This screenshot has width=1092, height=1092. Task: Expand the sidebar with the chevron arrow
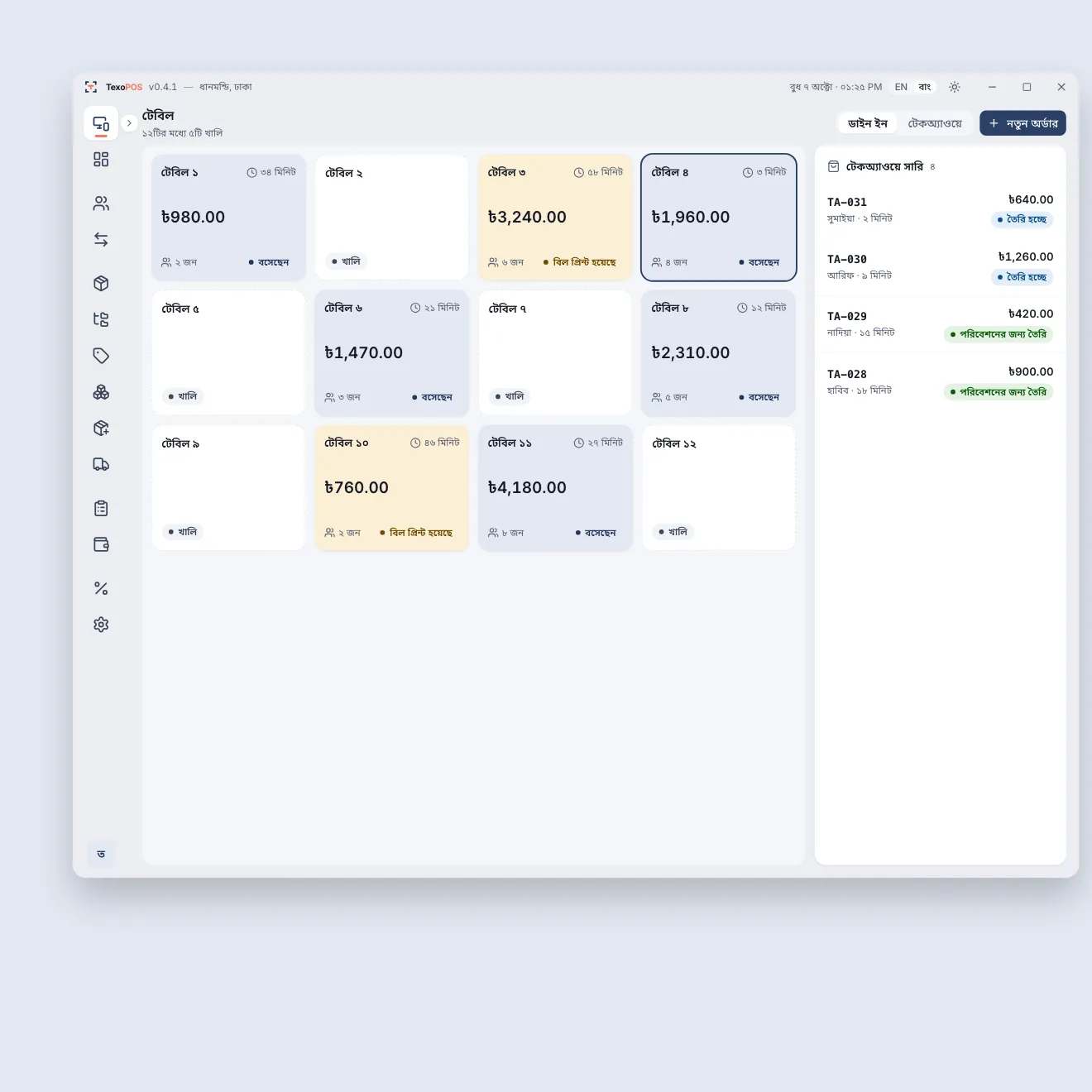129,123
